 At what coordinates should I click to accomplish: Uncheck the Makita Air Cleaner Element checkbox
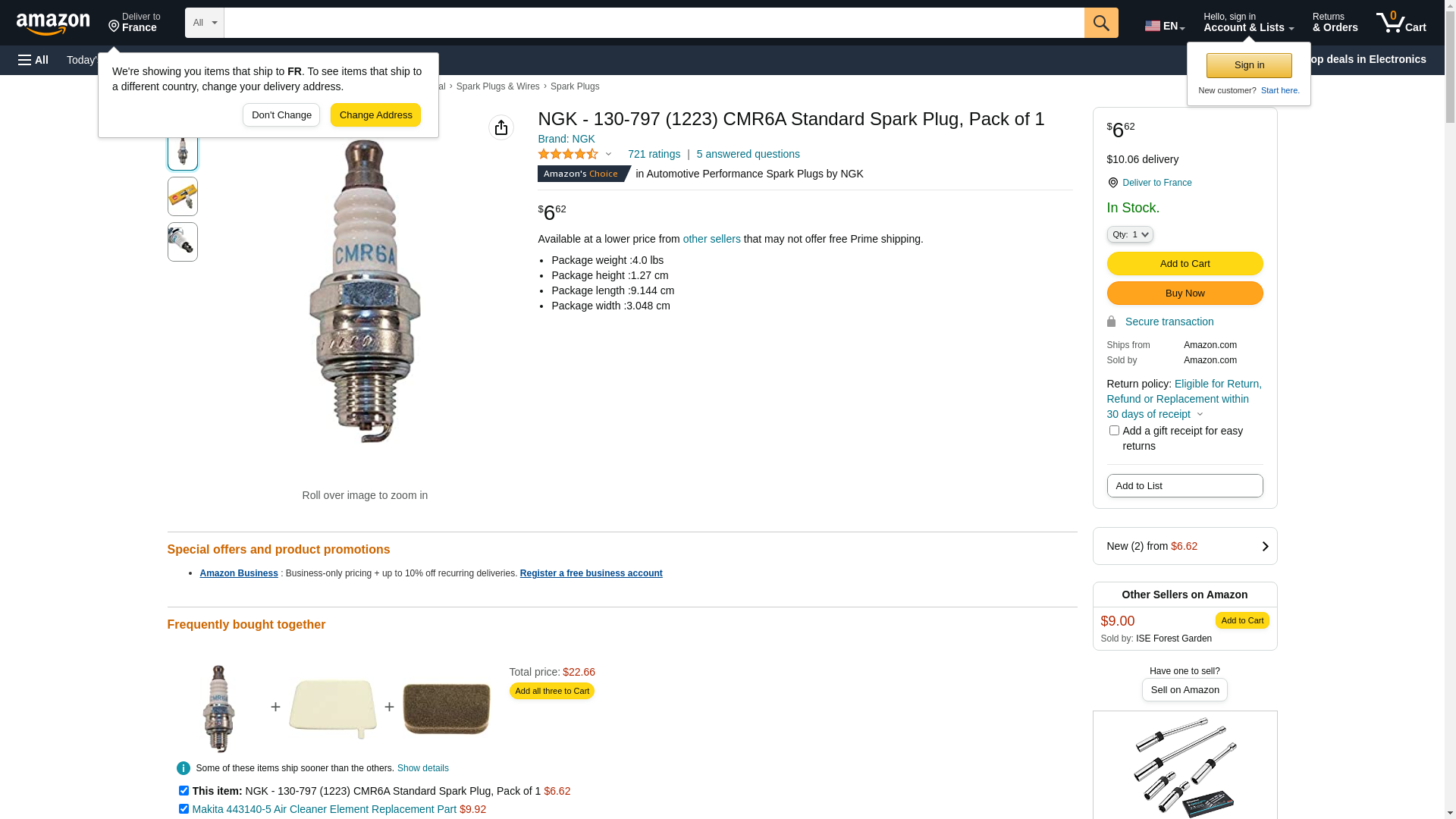pyautogui.click(x=184, y=808)
